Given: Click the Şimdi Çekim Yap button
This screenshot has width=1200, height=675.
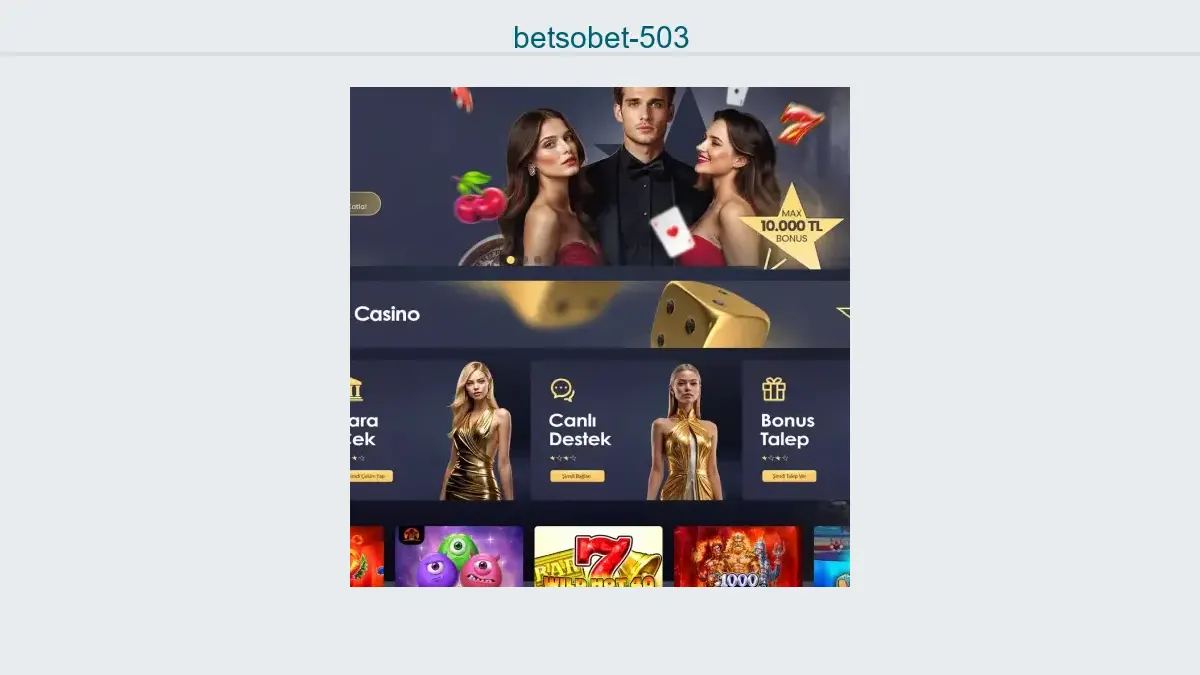Looking at the screenshot, I should point(371,476).
